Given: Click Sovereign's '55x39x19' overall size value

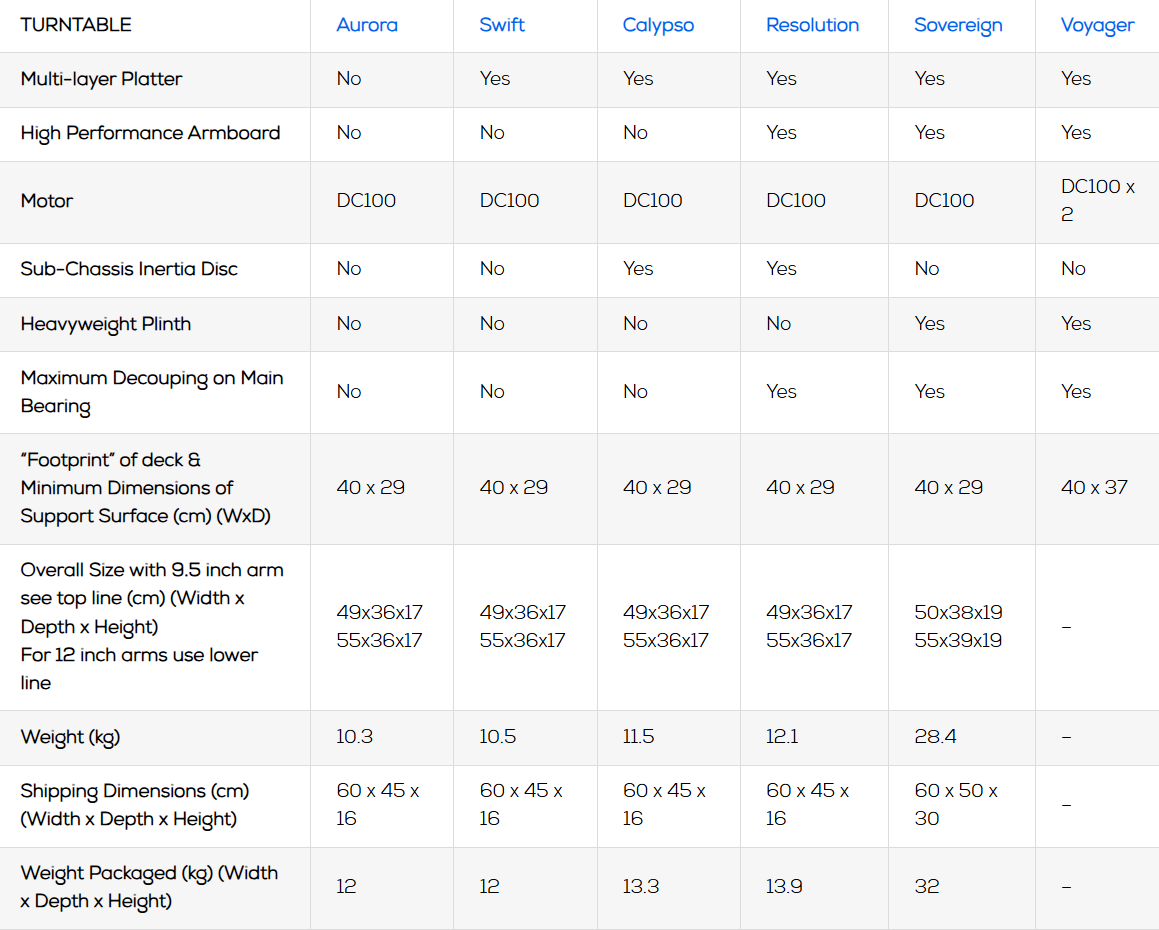Looking at the screenshot, I should [958, 641].
